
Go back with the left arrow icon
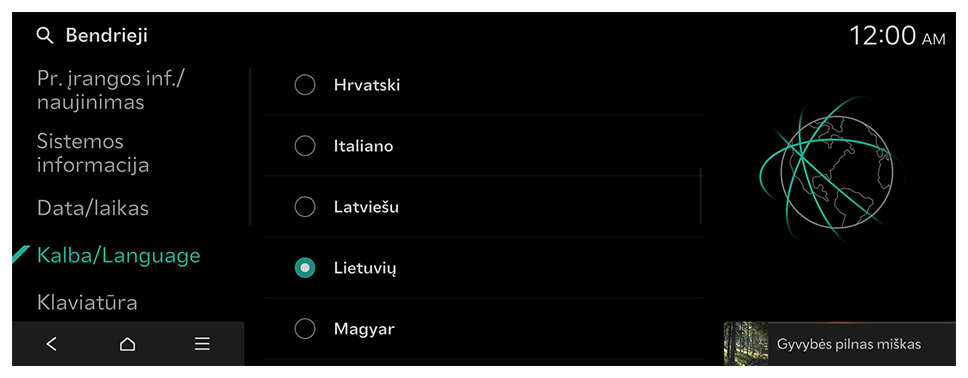click(52, 344)
